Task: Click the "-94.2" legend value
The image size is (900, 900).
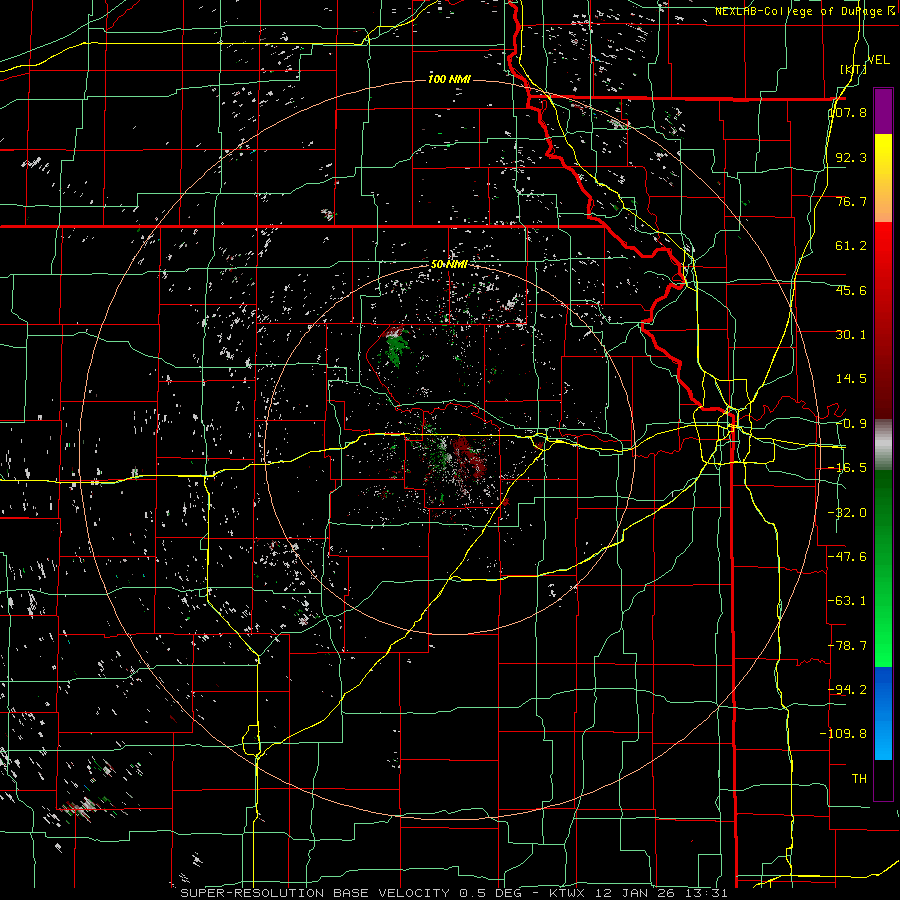Action: click(x=847, y=690)
